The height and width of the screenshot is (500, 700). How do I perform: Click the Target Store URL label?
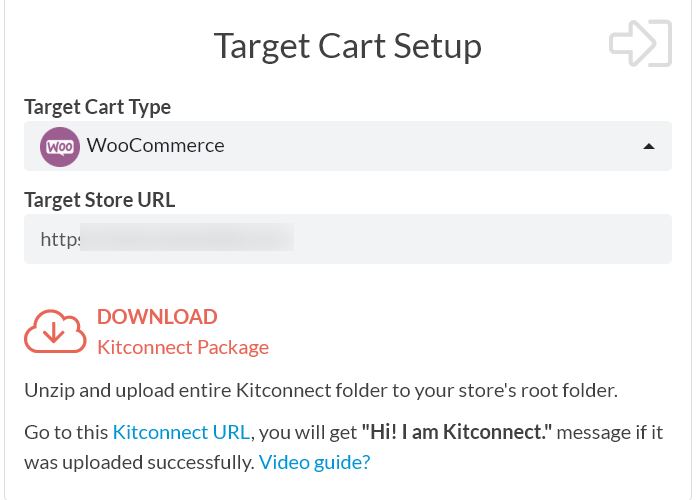[x=99, y=200]
